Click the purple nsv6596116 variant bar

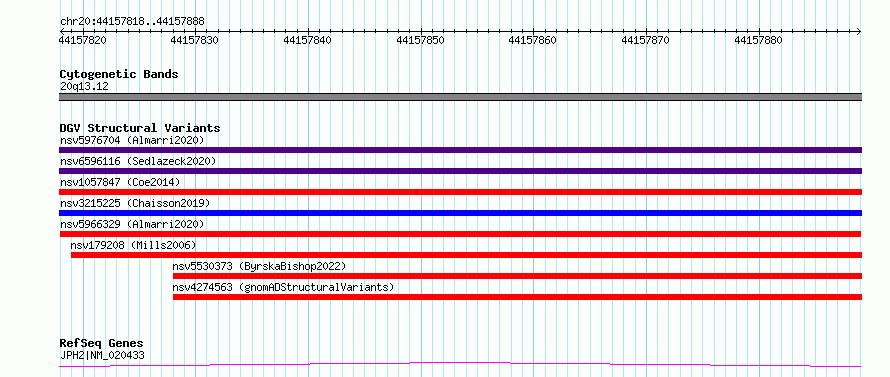460,171
